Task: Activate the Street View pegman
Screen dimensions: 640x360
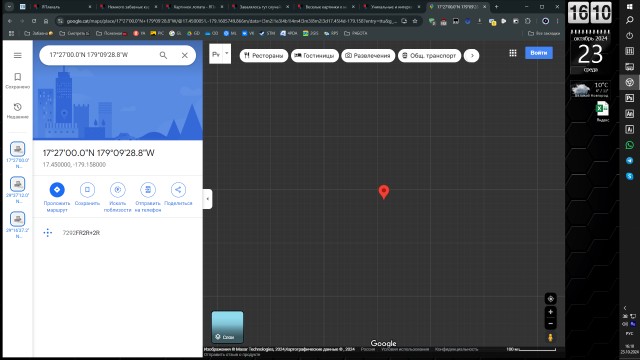Action: click(x=551, y=338)
